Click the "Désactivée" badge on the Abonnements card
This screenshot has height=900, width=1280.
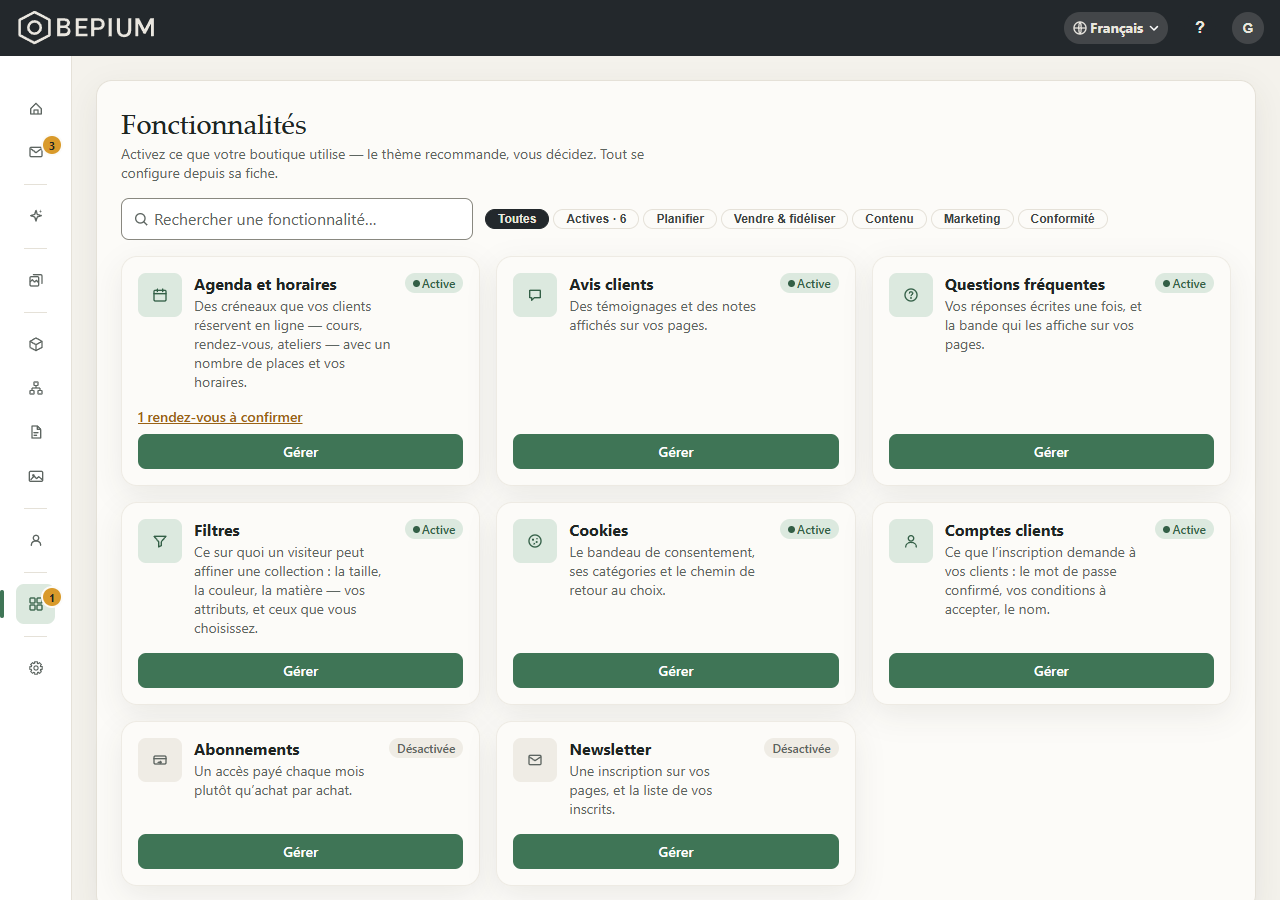tap(426, 748)
